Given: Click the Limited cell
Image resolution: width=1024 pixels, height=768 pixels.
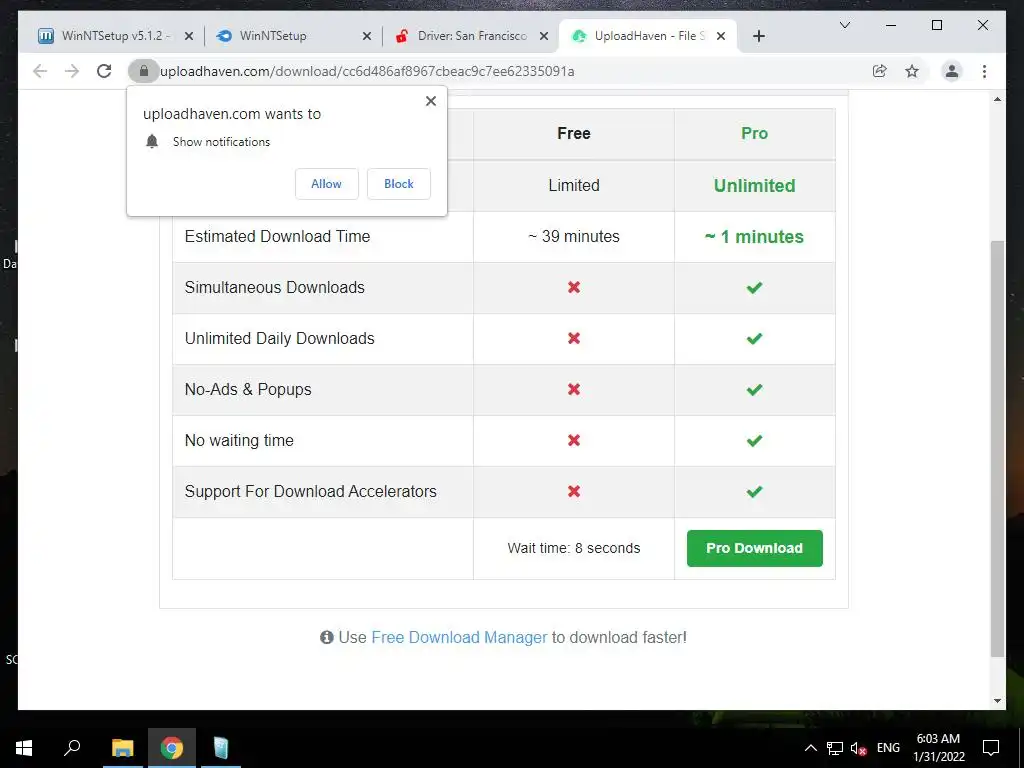Looking at the screenshot, I should (x=574, y=185).
